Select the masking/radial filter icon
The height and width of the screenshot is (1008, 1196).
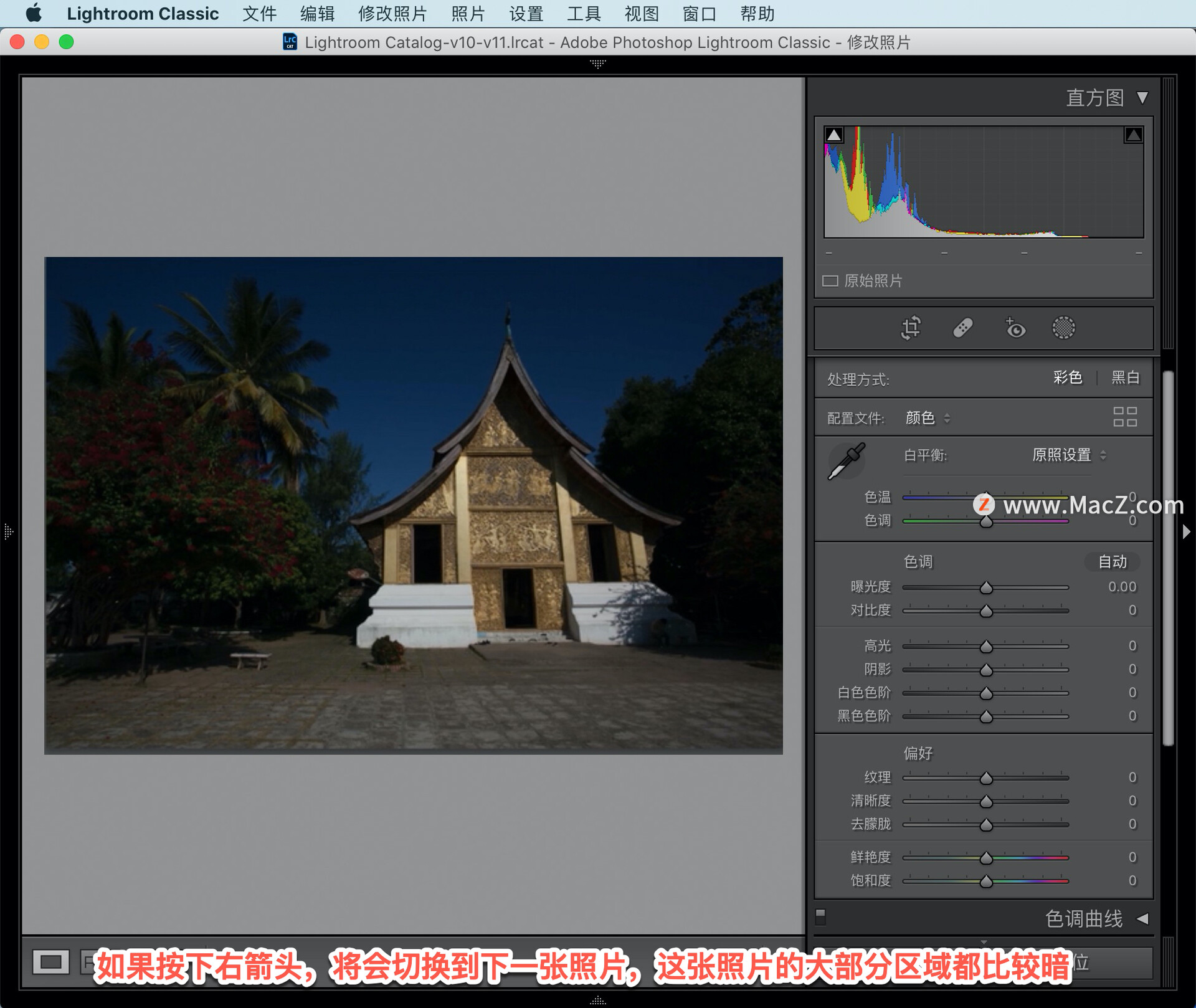(x=1064, y=328)
